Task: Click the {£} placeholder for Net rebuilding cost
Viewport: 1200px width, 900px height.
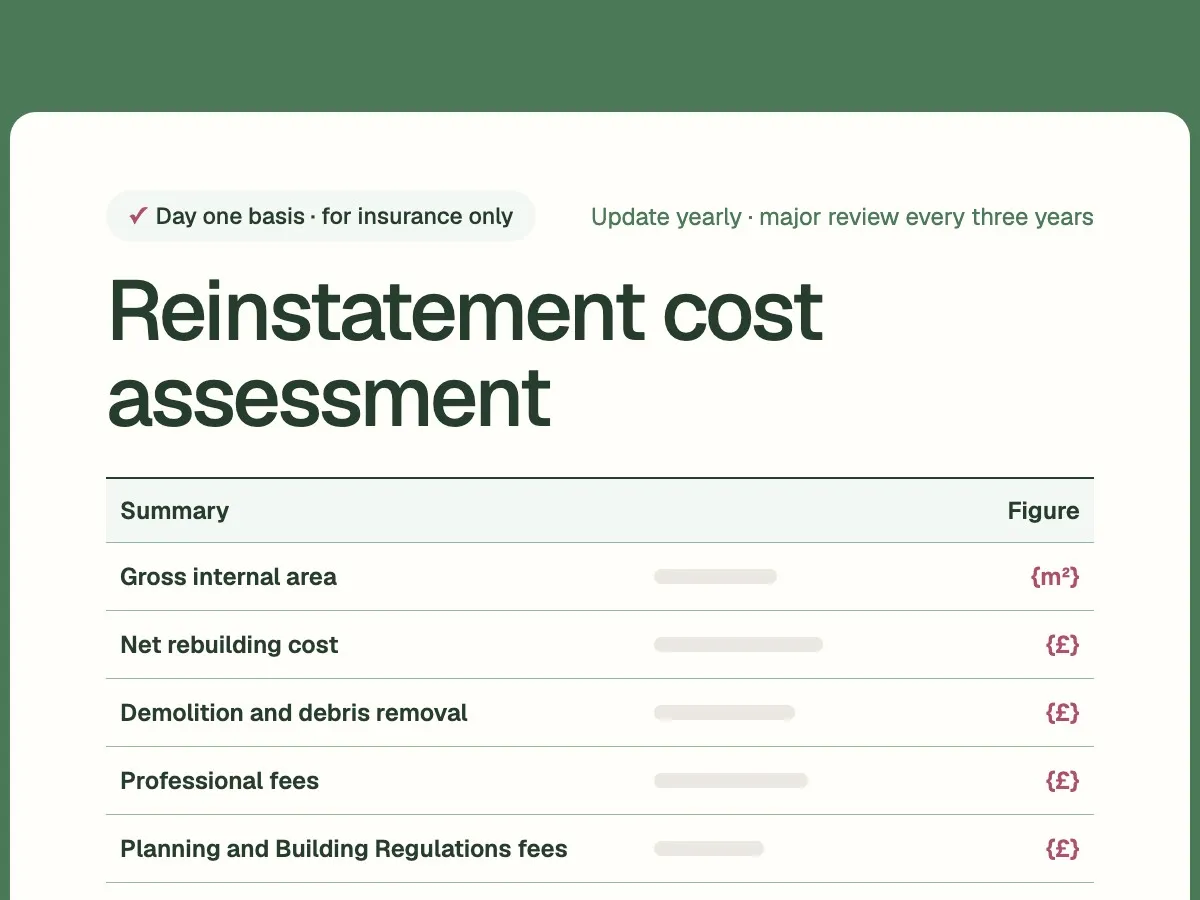Action: [x=1062, y=645]
